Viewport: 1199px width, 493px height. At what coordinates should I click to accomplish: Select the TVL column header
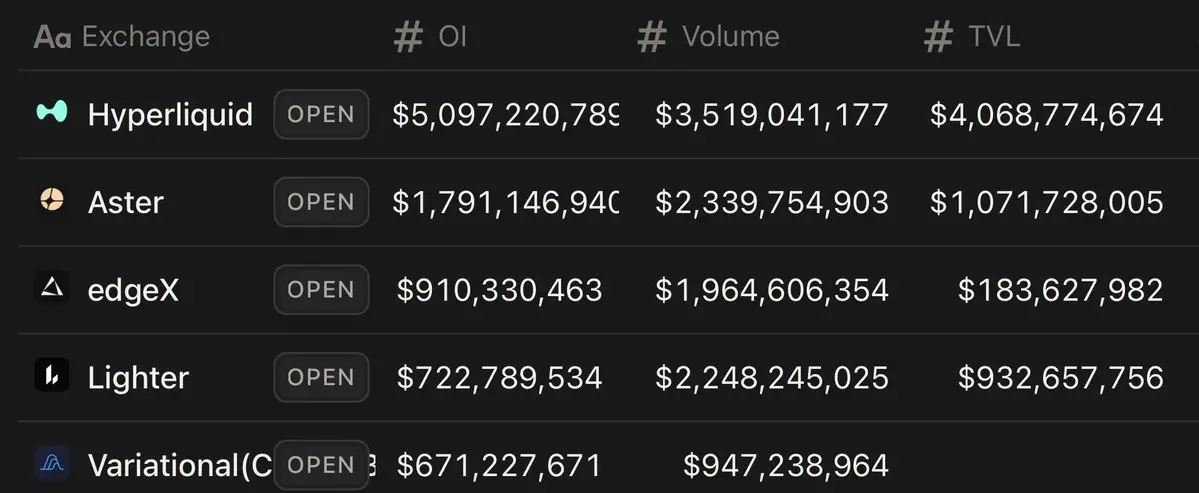(x=993, y=37)
